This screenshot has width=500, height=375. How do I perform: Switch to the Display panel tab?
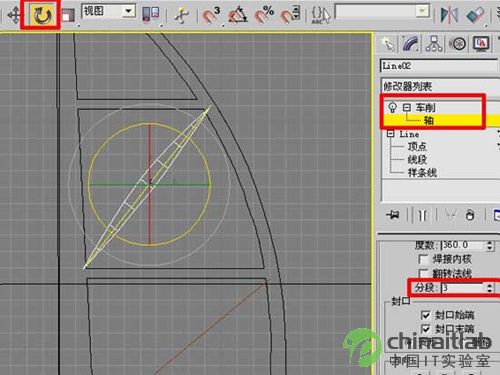481,44
